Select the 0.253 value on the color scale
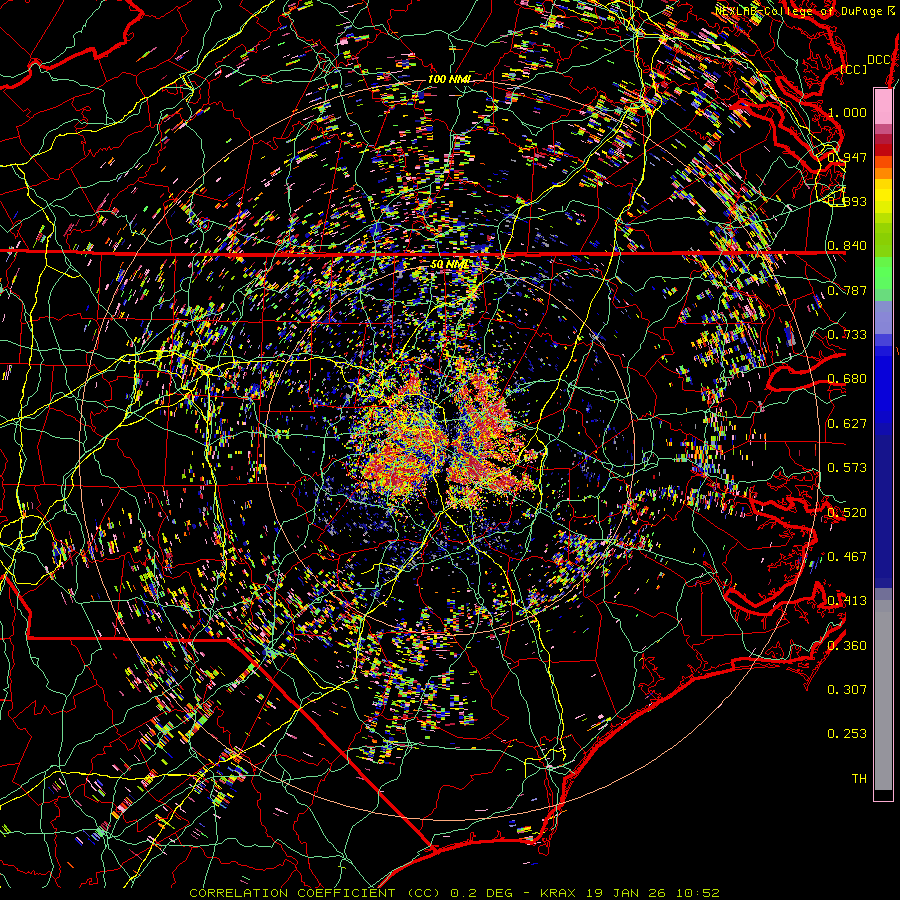Screen dimensions: 900x900 [x=847, y=734]
